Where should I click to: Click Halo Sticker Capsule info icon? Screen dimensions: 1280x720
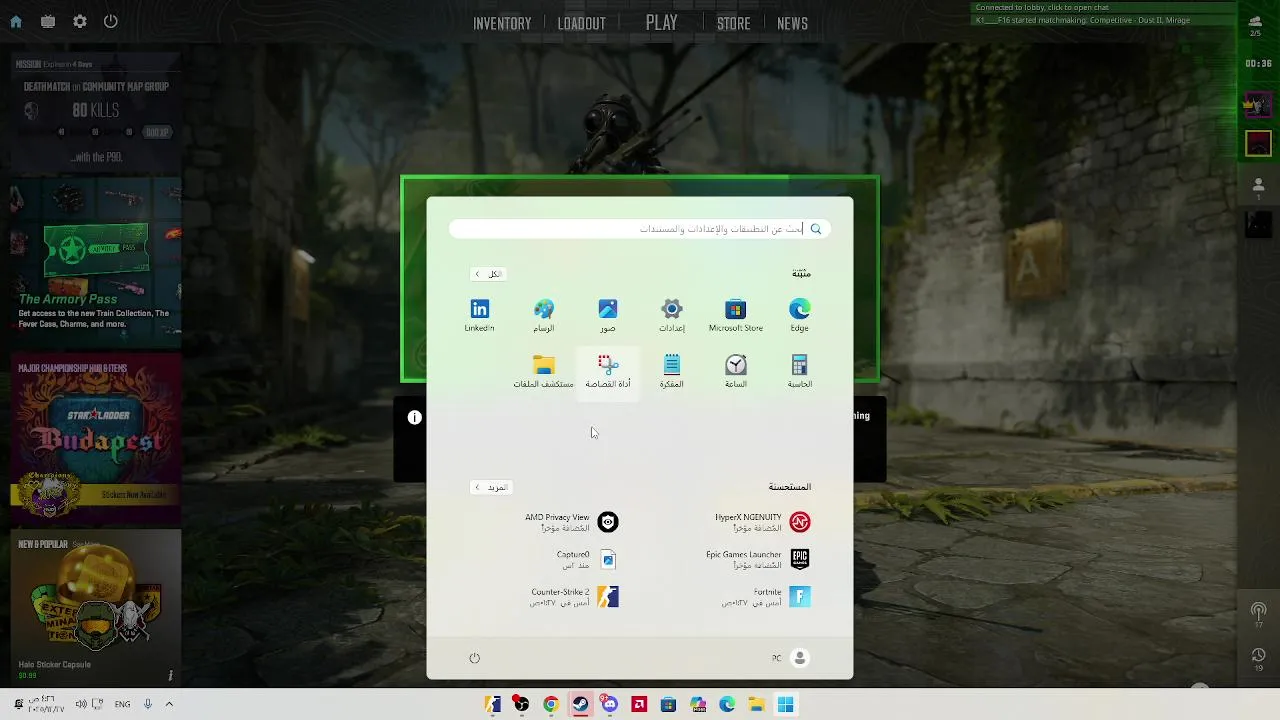pyautogui.click(x=170, y=675)
